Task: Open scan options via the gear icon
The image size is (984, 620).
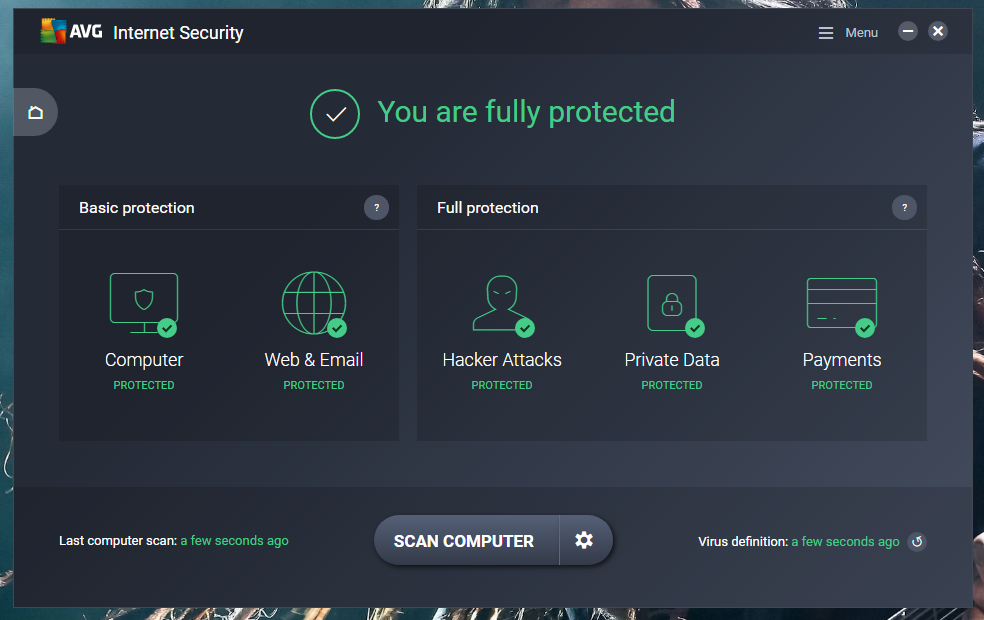Action: pyautogui.click(x=584, y=540)
